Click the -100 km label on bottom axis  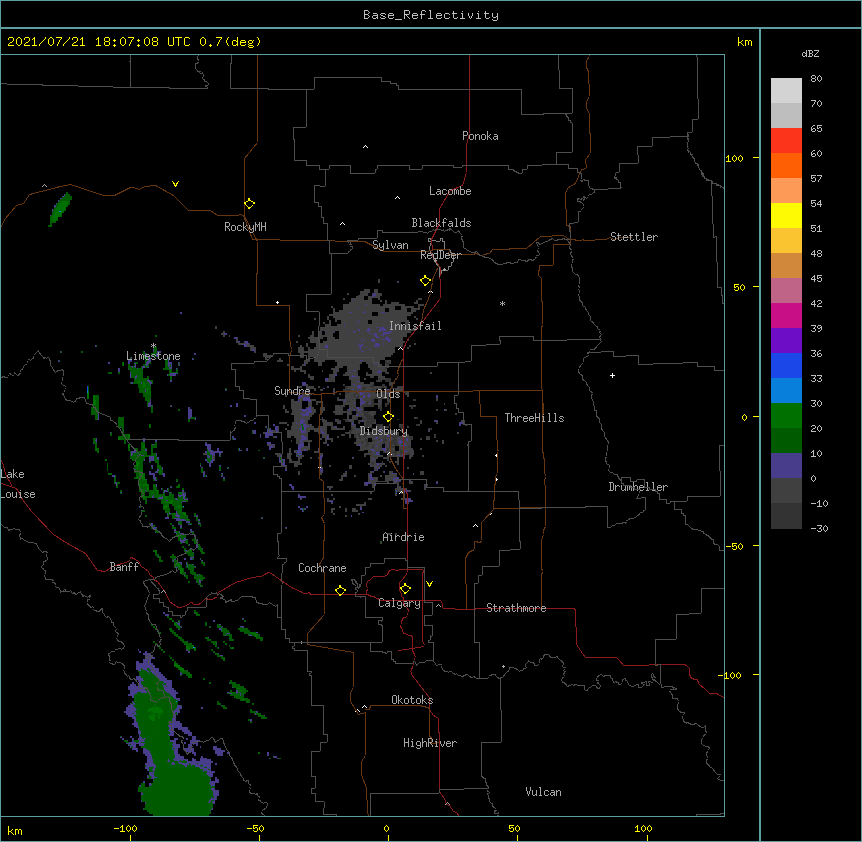(x=125, y=828)
